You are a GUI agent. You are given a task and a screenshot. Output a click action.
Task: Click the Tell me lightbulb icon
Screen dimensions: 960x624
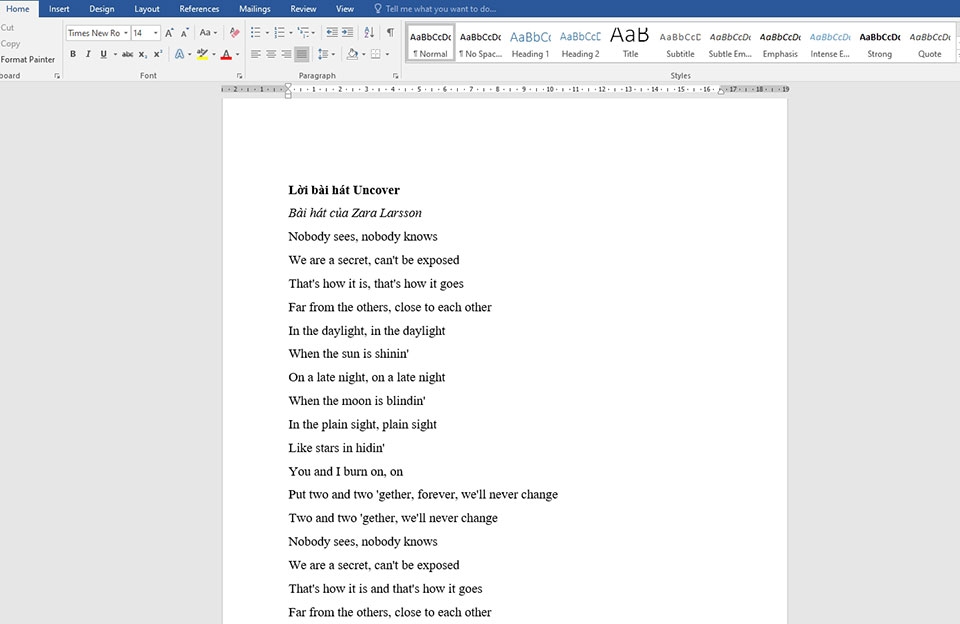point(378,9)
